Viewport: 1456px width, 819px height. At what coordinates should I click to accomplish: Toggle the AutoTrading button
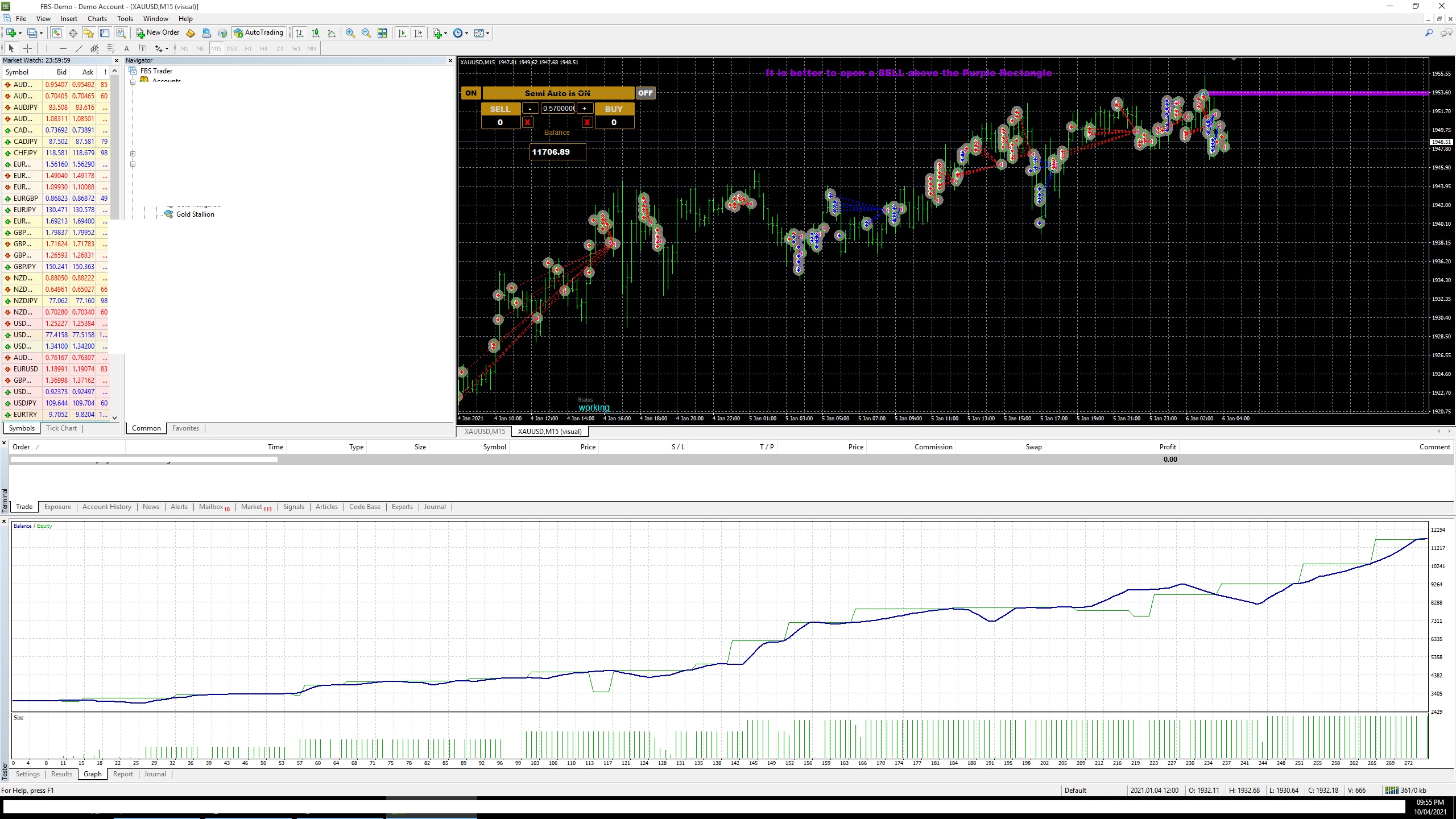pos(258,33)
